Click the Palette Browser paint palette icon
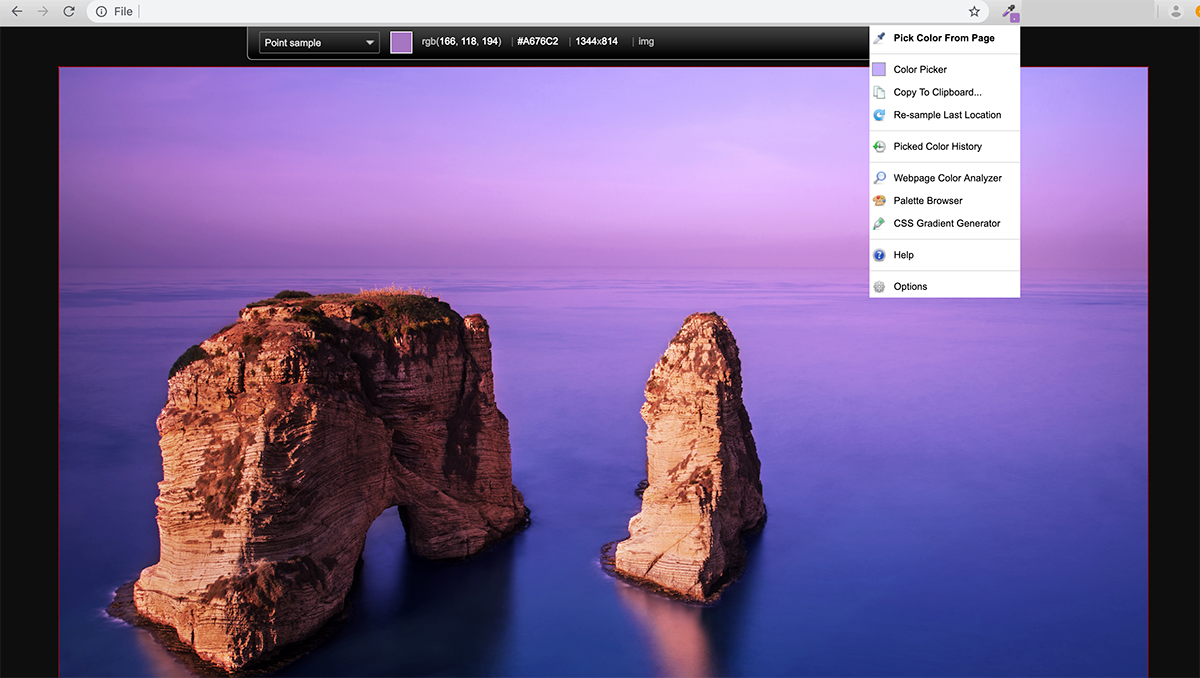The image size is (1200, 678). tap(881, 200)
